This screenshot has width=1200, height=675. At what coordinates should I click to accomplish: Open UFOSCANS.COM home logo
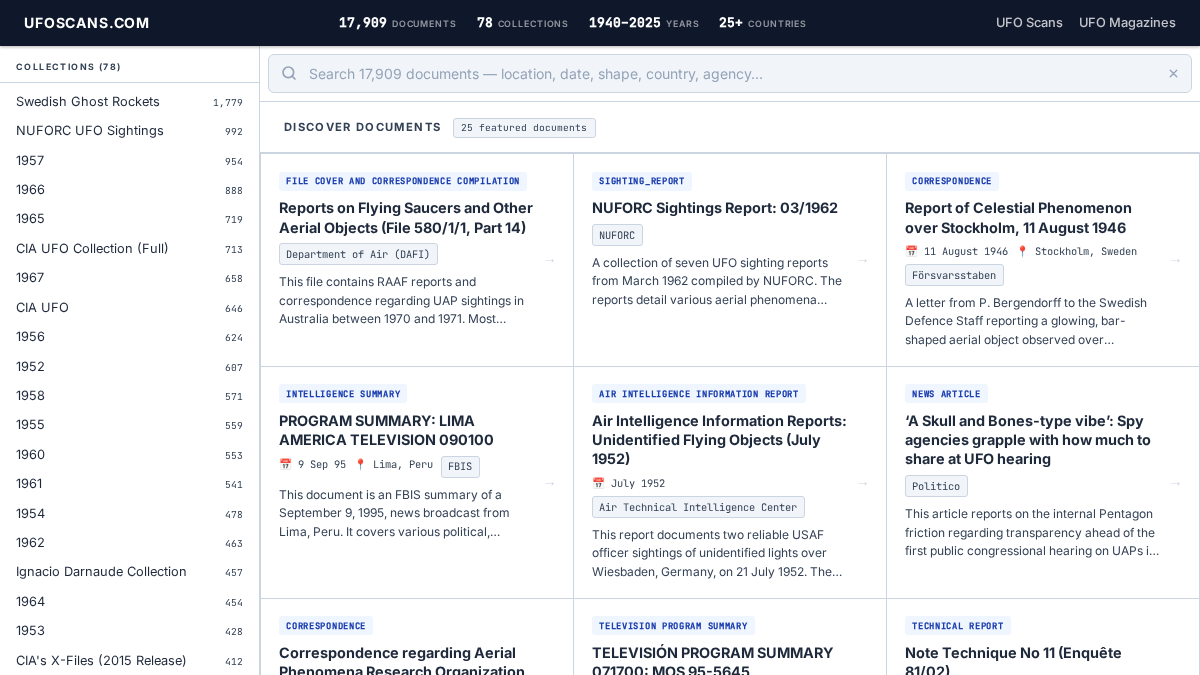87,23
